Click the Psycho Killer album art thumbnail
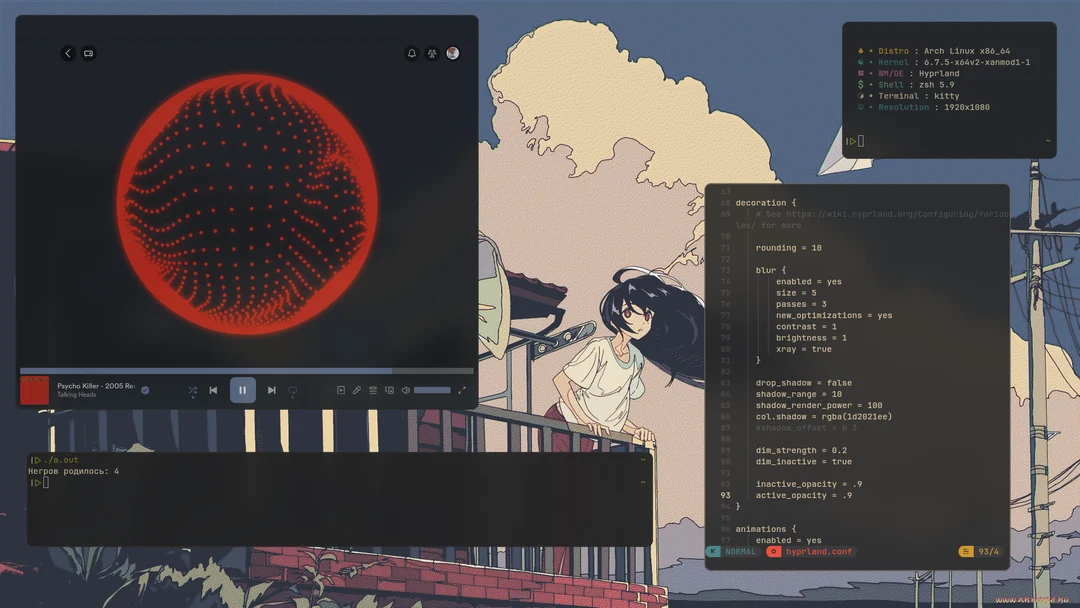Image resolution: width=1080 pixels, height=608 pixels. coord(34,390)
